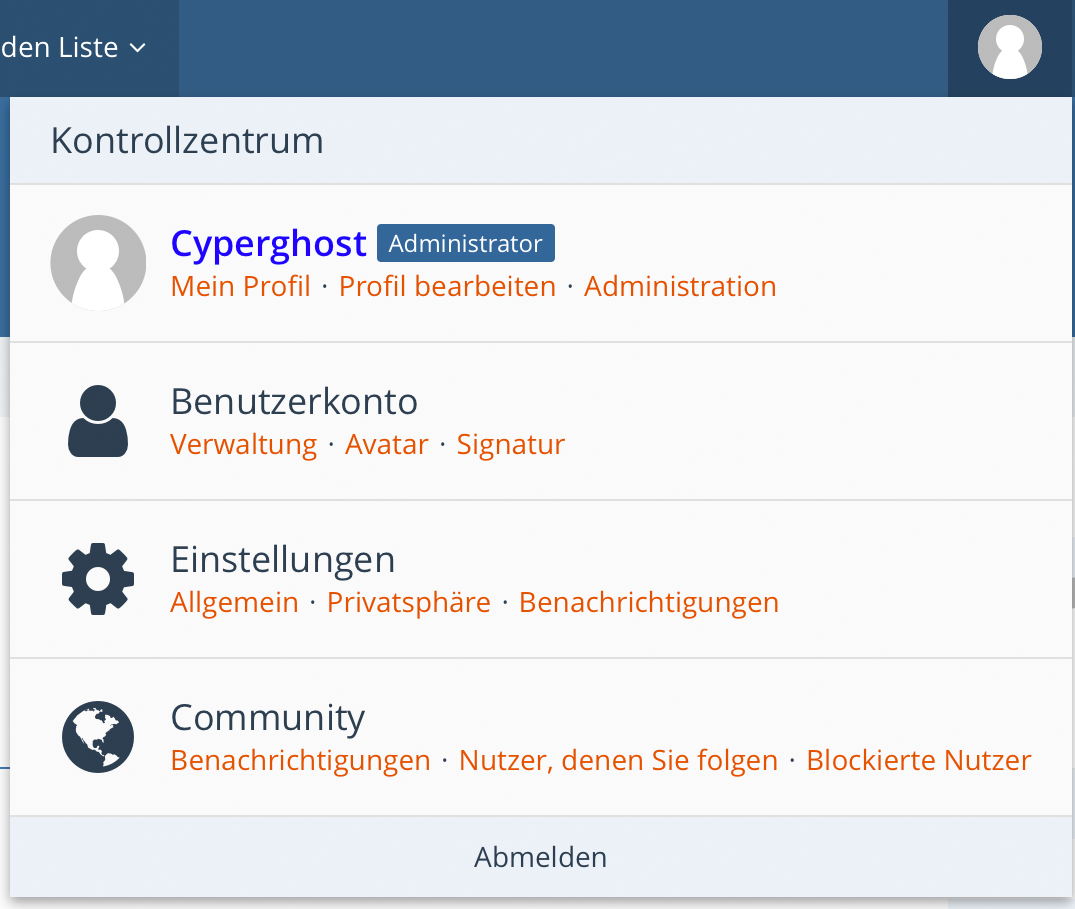View Nutzer, denen Sie folgen
The image size is (1075, 909).
618,761
